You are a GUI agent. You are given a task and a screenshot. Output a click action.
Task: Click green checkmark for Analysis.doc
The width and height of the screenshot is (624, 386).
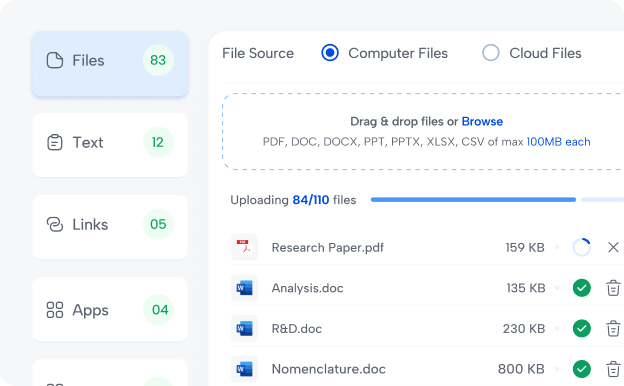click(581, 288)
